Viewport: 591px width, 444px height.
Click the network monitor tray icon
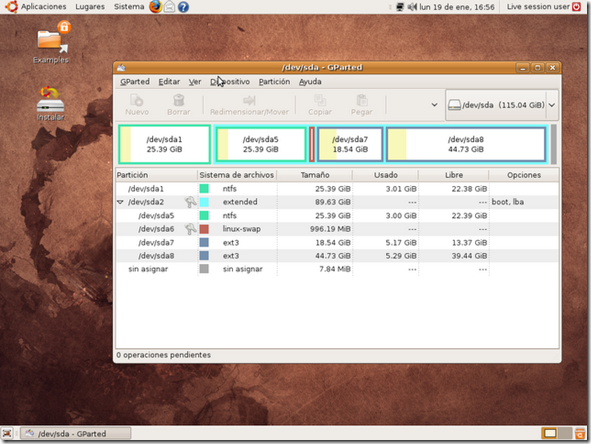(x=400, y=7)
